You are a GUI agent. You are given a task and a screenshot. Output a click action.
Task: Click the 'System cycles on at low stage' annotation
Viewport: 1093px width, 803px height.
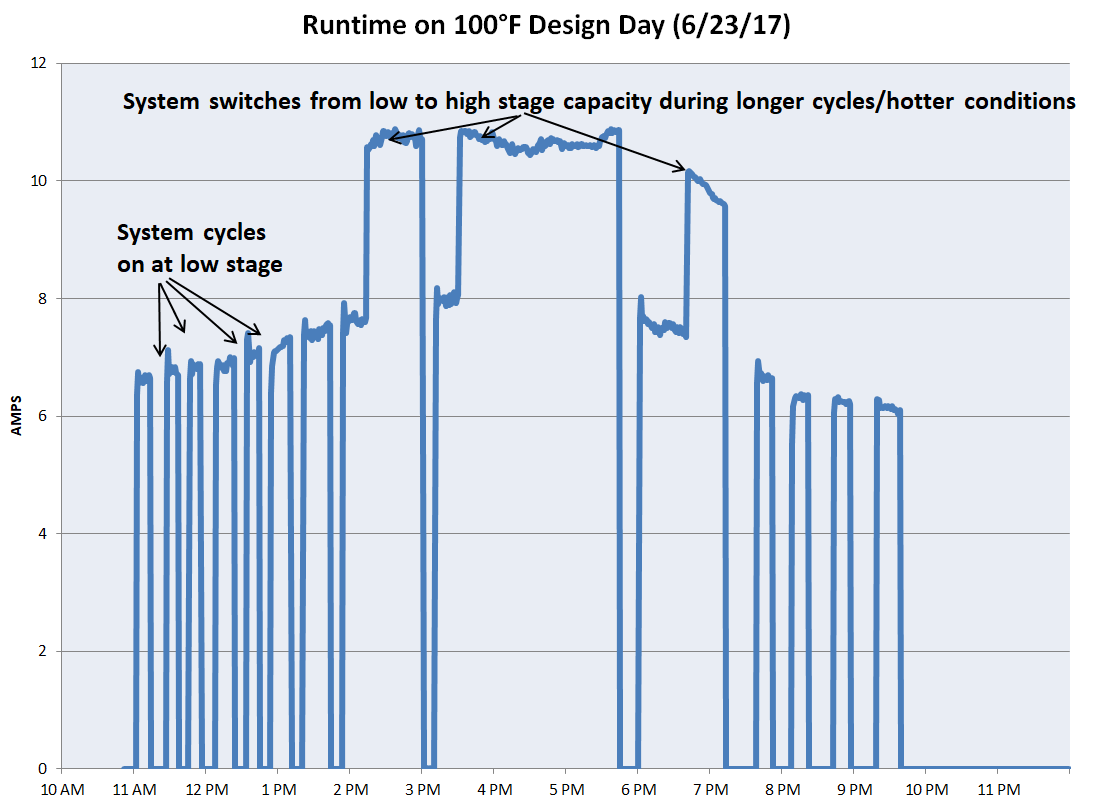[192, 248]
